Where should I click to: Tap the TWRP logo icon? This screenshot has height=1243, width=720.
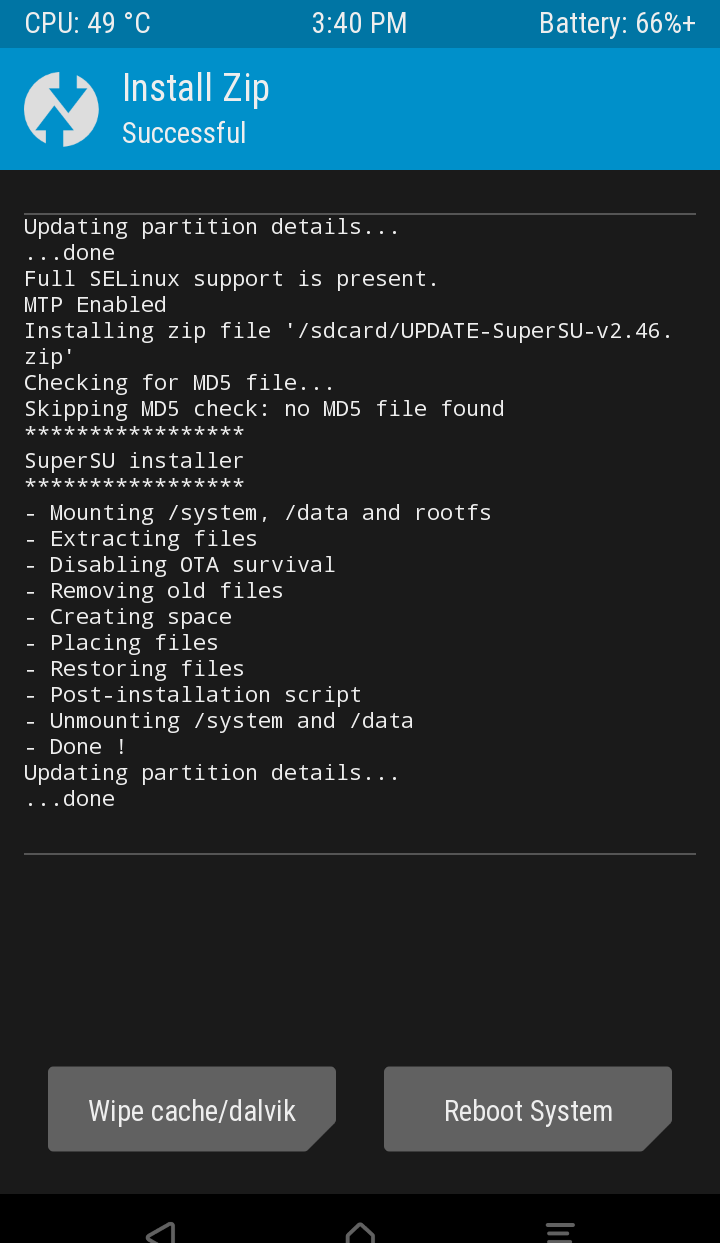[x=61, y=109]
